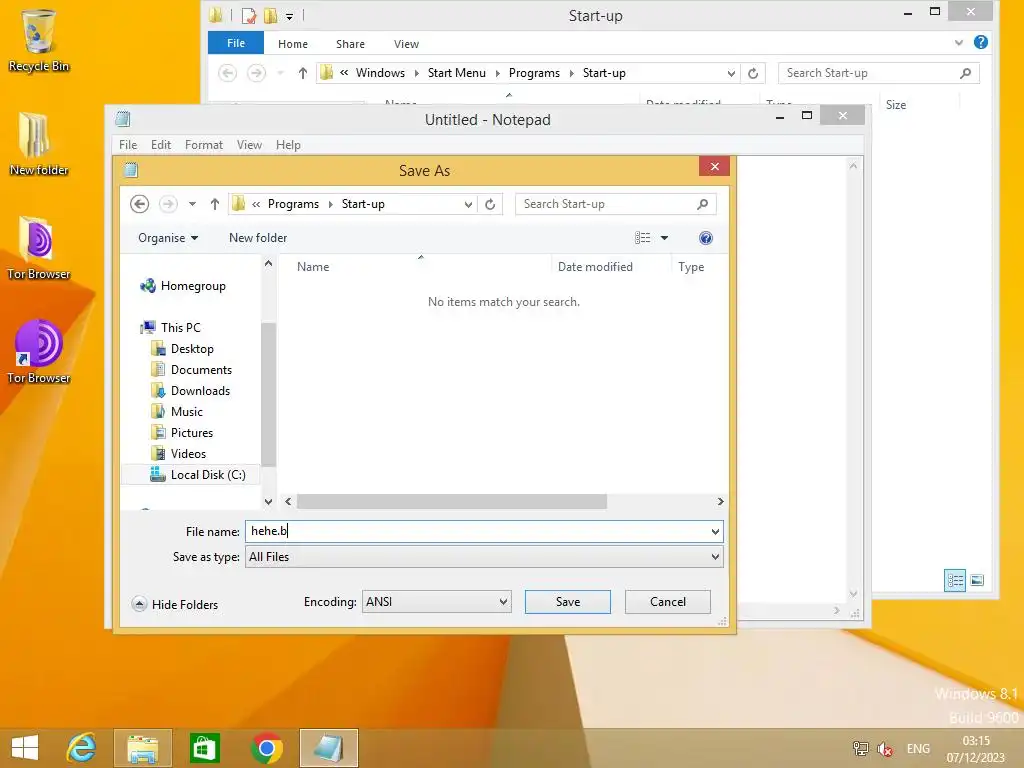Sort by Date modified column header
The image size is (1024, 768).
(x=595, y=266)
